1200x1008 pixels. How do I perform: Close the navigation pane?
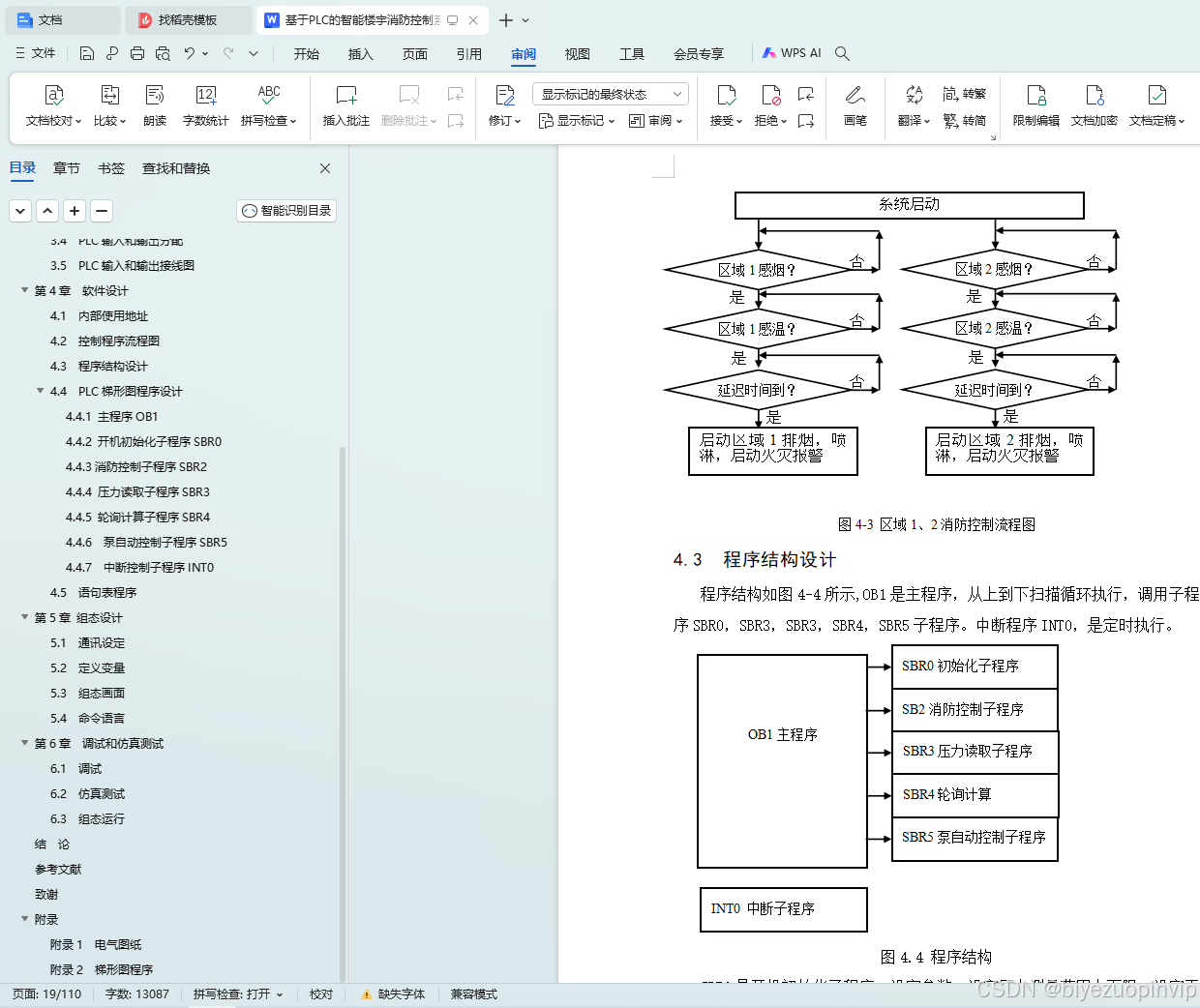click(x=325, y=168)
